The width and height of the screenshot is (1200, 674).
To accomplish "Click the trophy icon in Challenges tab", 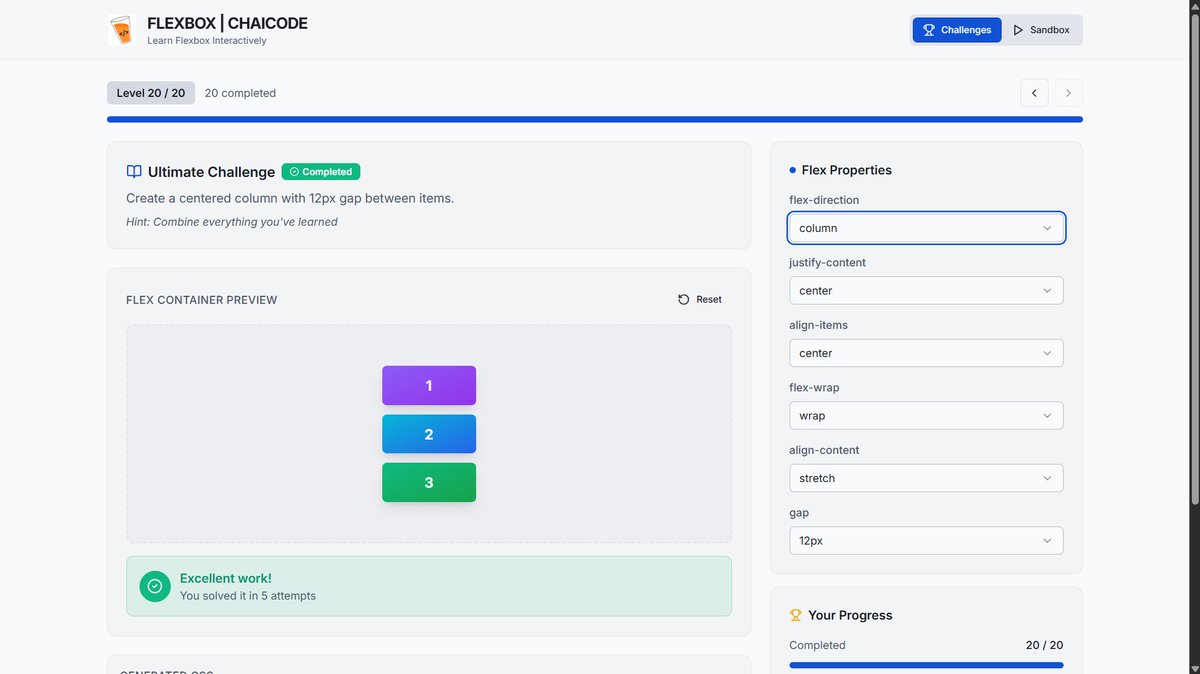I will [929, 30].
